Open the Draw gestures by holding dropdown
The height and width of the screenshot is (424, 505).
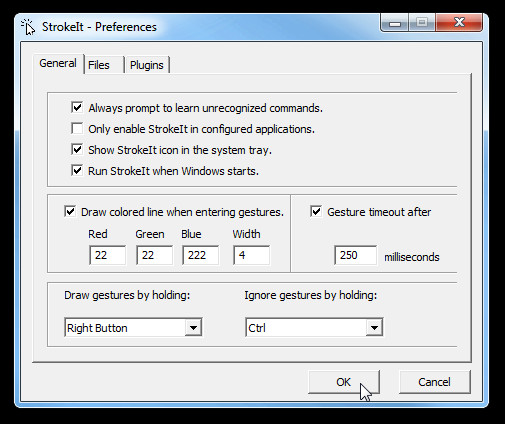pos(193,328)
